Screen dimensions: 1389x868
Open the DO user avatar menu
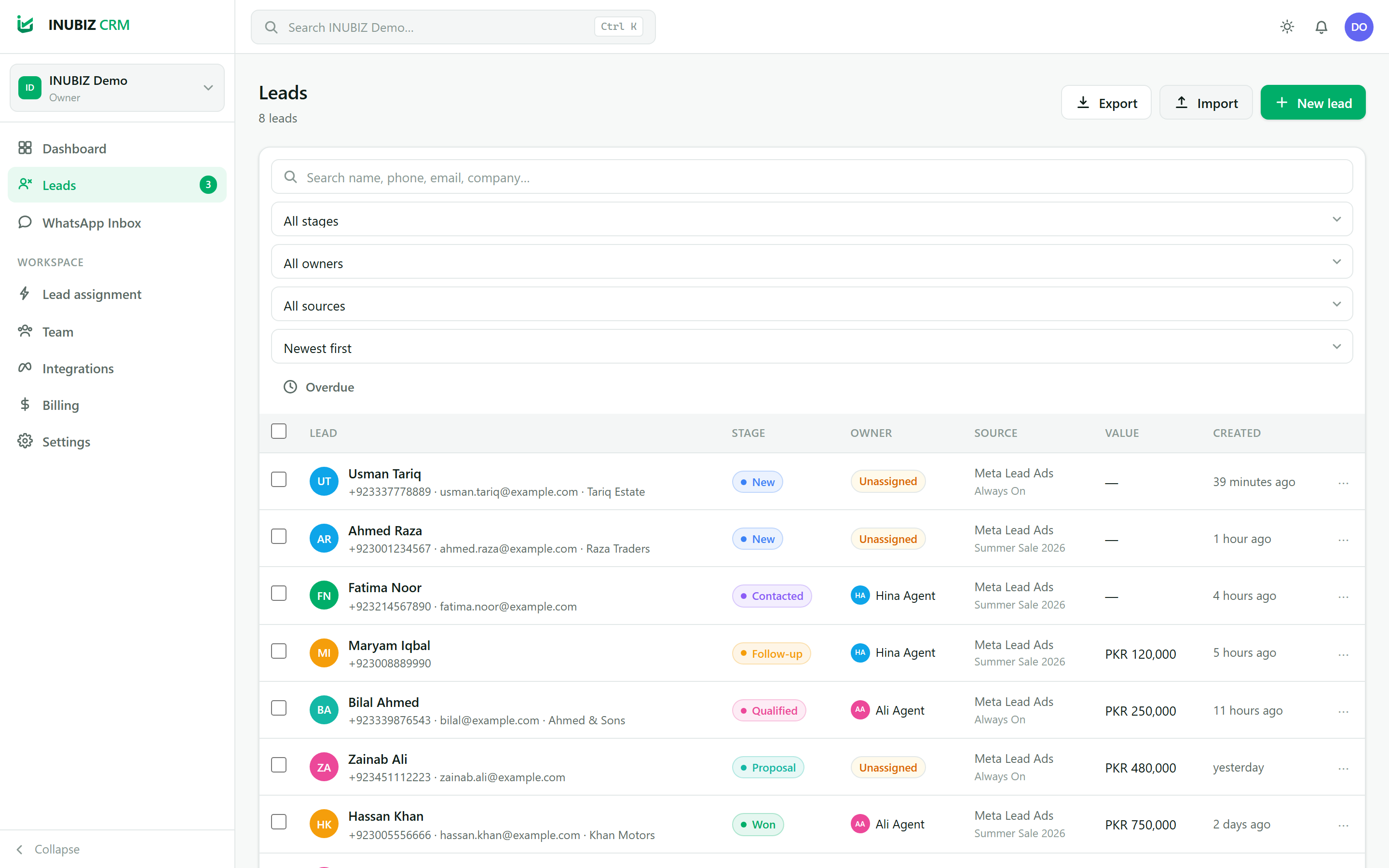(x=1359, y=27)
